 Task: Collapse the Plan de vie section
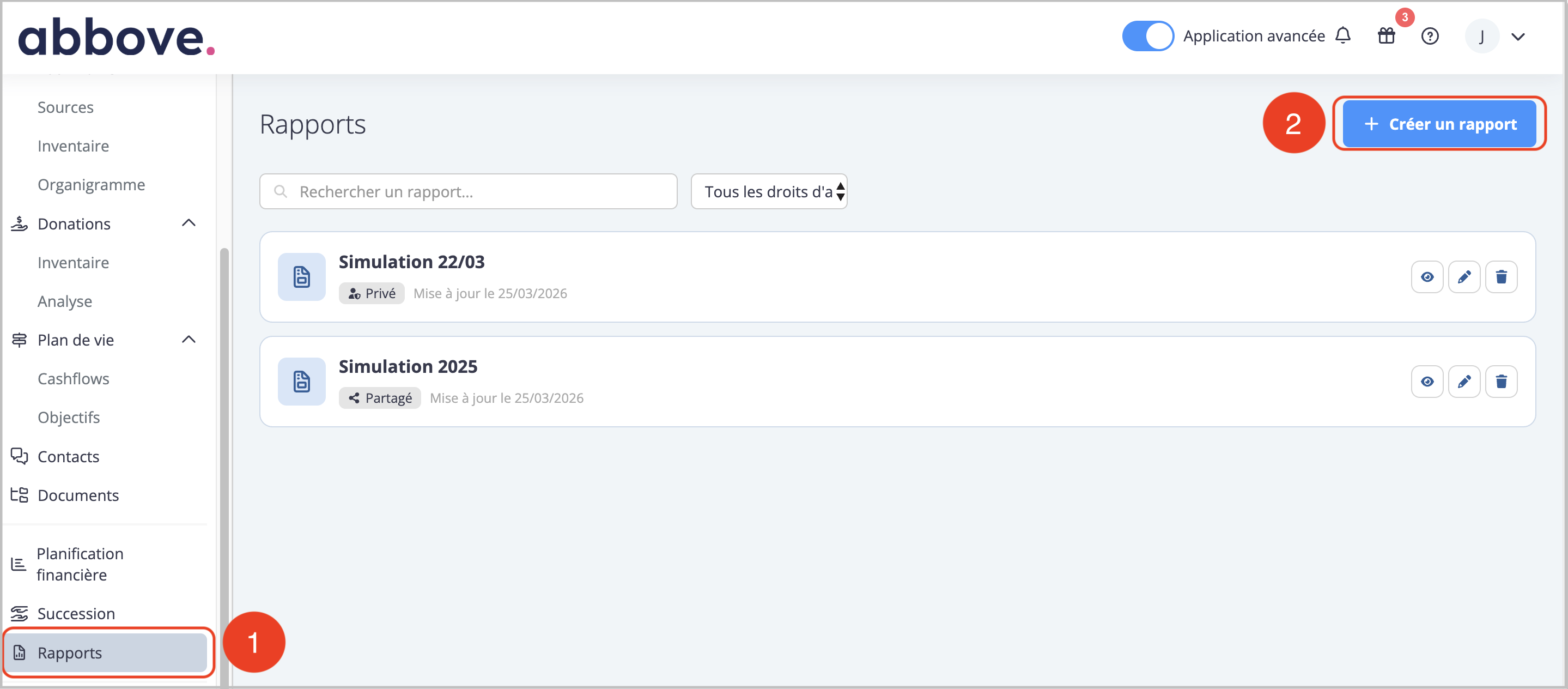(x=189, y=340)
